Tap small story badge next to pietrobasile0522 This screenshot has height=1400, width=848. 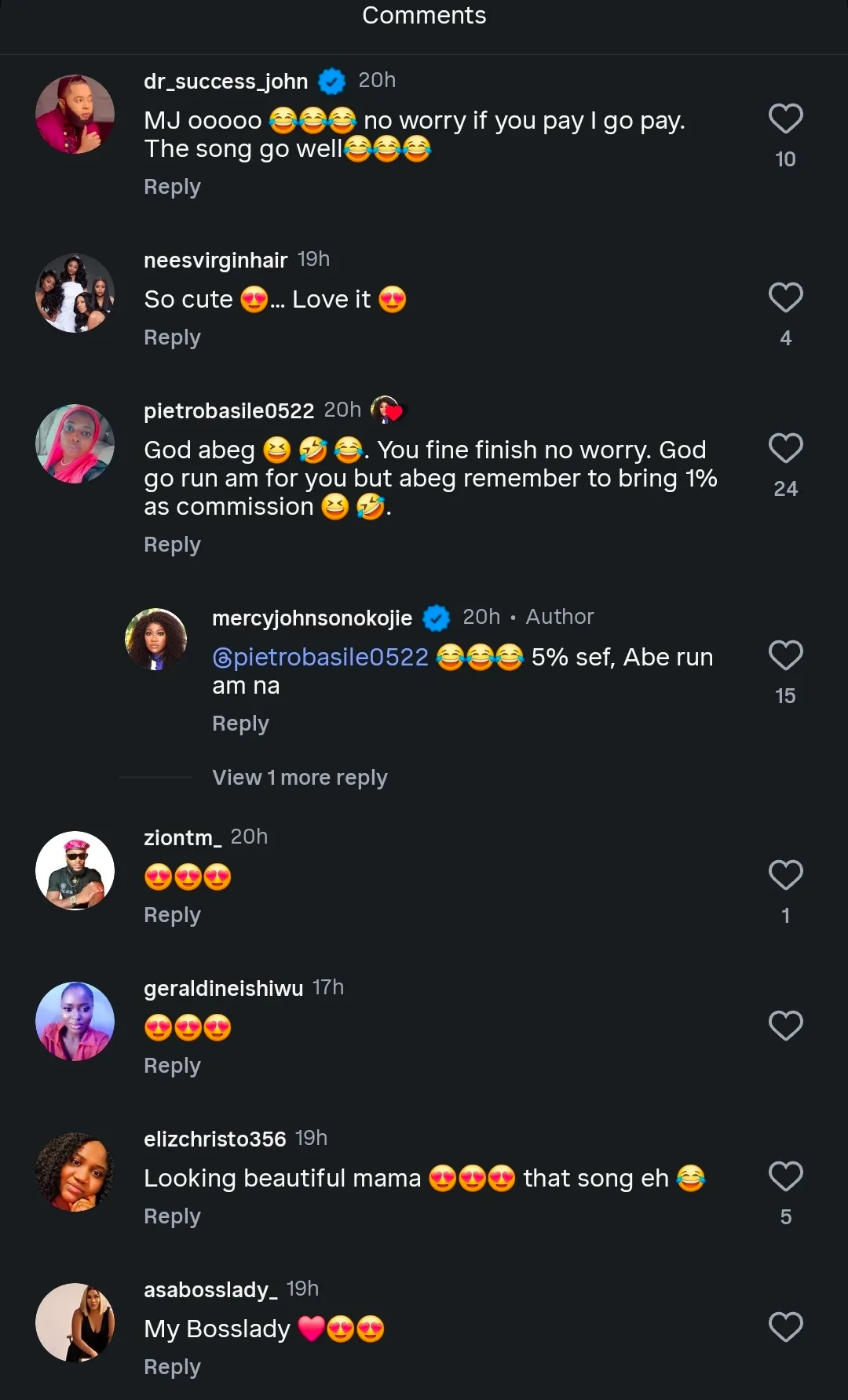click(386, 410)
